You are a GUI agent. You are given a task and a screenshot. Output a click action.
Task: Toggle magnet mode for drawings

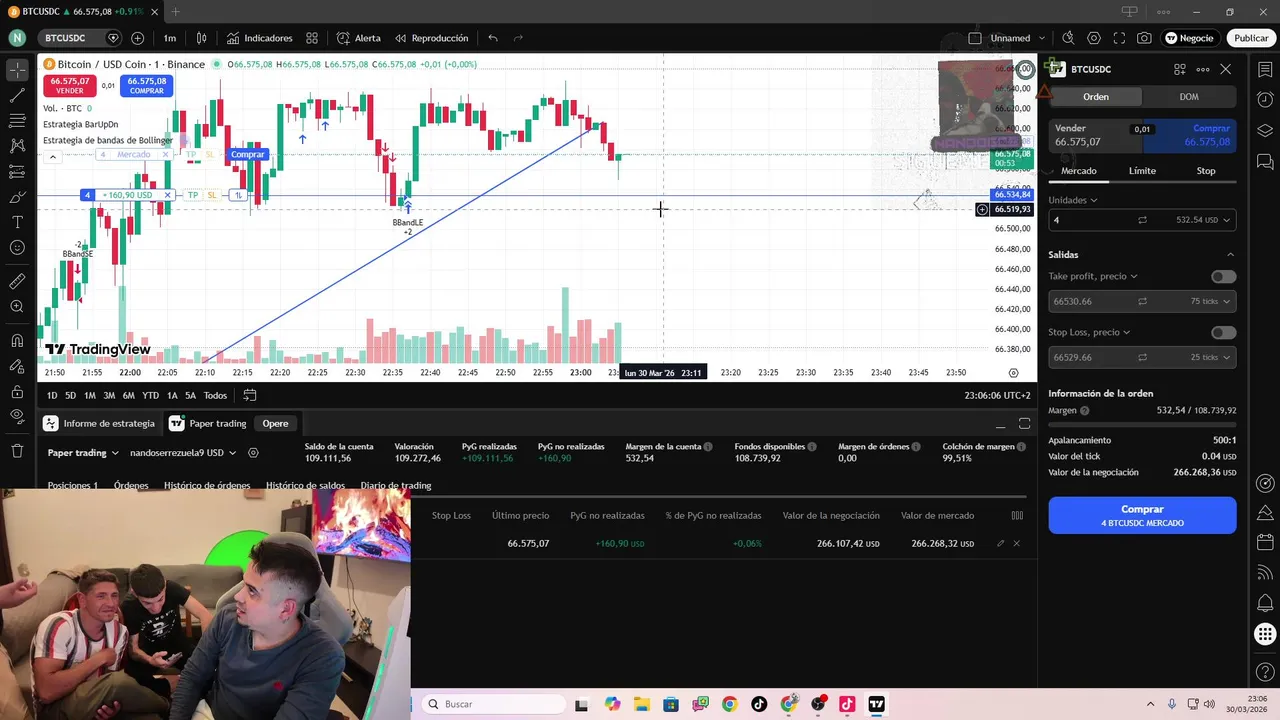pyautogui.click(x=17, y=341)
